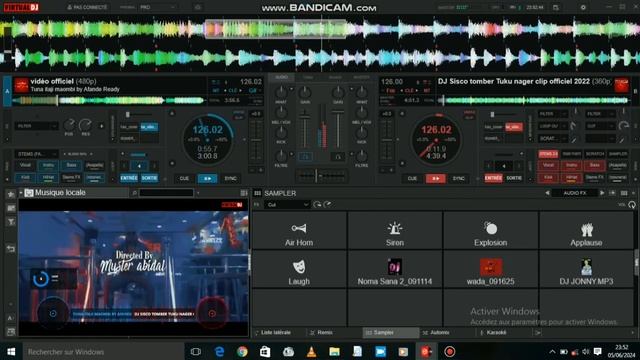Screen dimensions: 640x360
Task: Click CUE button on right deck
Action: (x=412, y=178)
